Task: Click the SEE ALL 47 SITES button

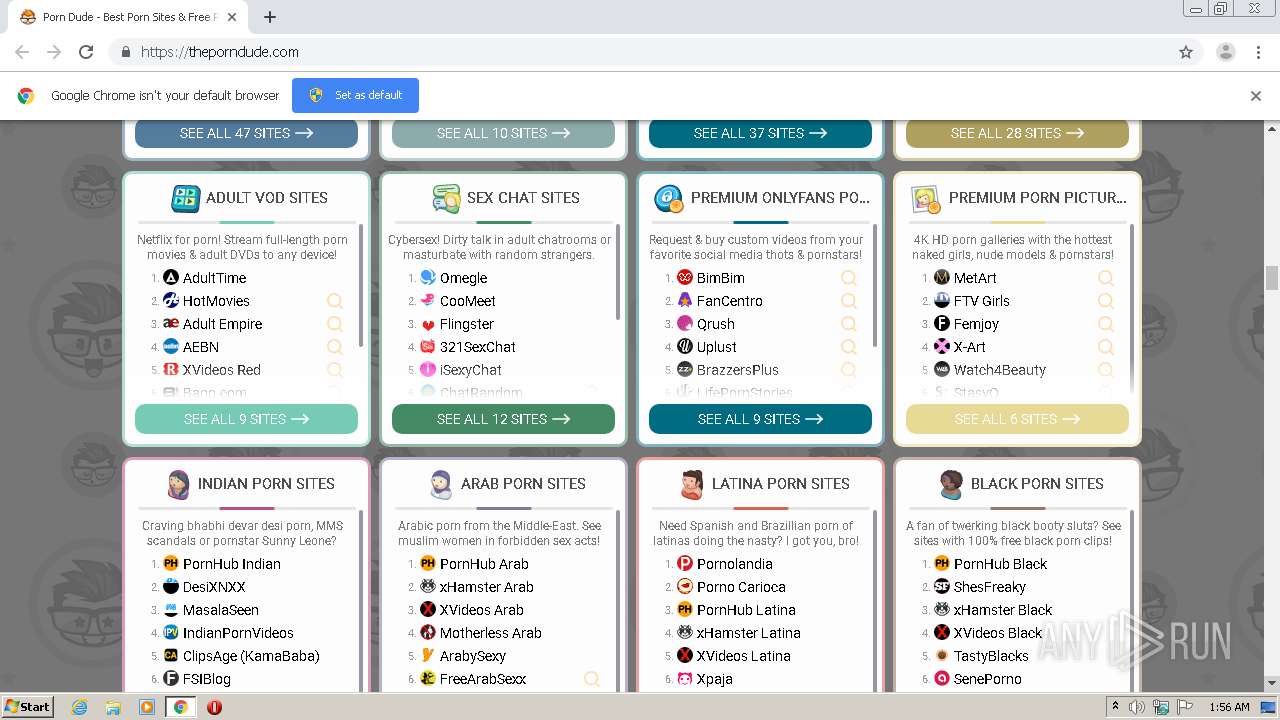Action: coord(246,133)
